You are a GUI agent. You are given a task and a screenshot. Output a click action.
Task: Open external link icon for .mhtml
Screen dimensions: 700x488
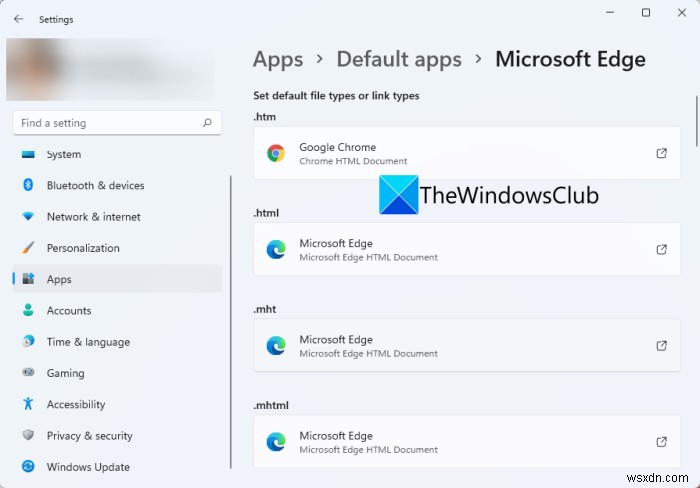pos(662,442)
